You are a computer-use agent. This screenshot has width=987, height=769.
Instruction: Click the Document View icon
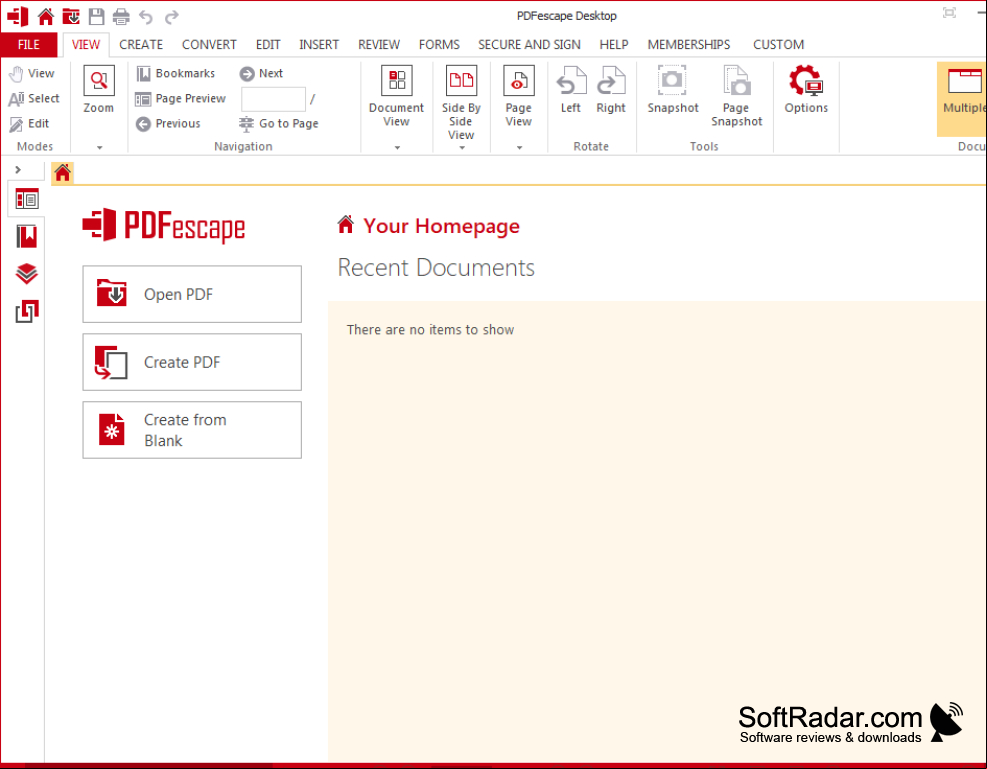(x=397, y=81)
